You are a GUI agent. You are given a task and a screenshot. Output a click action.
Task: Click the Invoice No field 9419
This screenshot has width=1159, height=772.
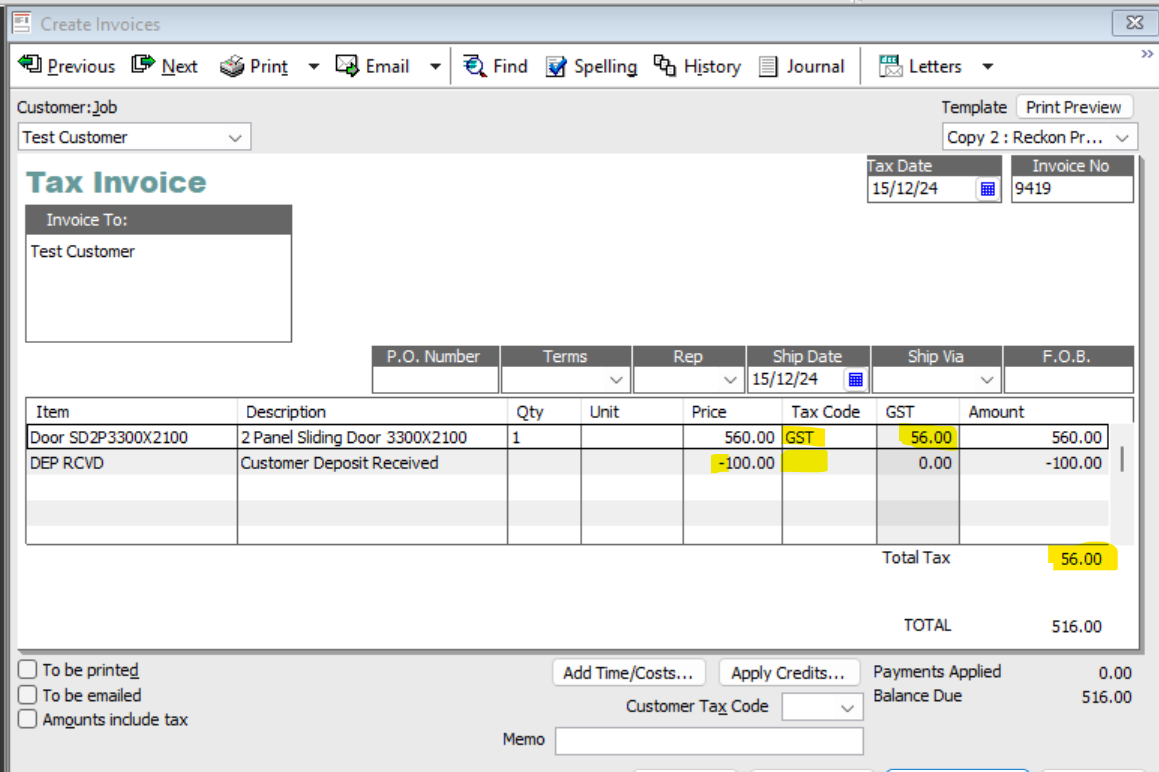coord(1072,189)
